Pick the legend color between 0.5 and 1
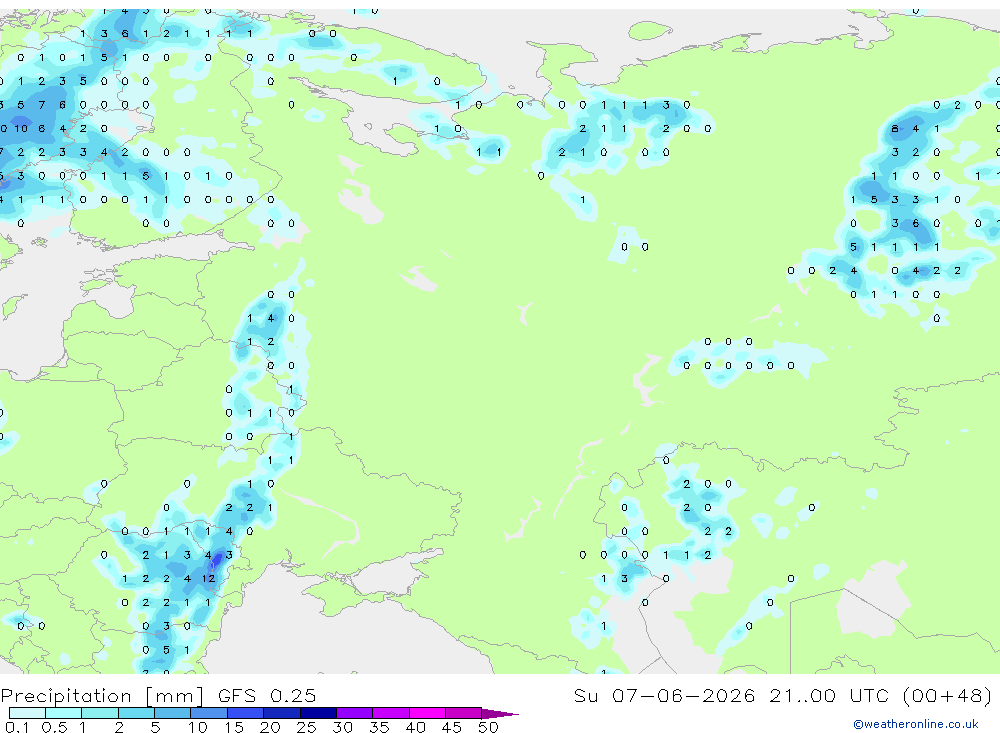1000x733 pixels. tap(64, 713)
